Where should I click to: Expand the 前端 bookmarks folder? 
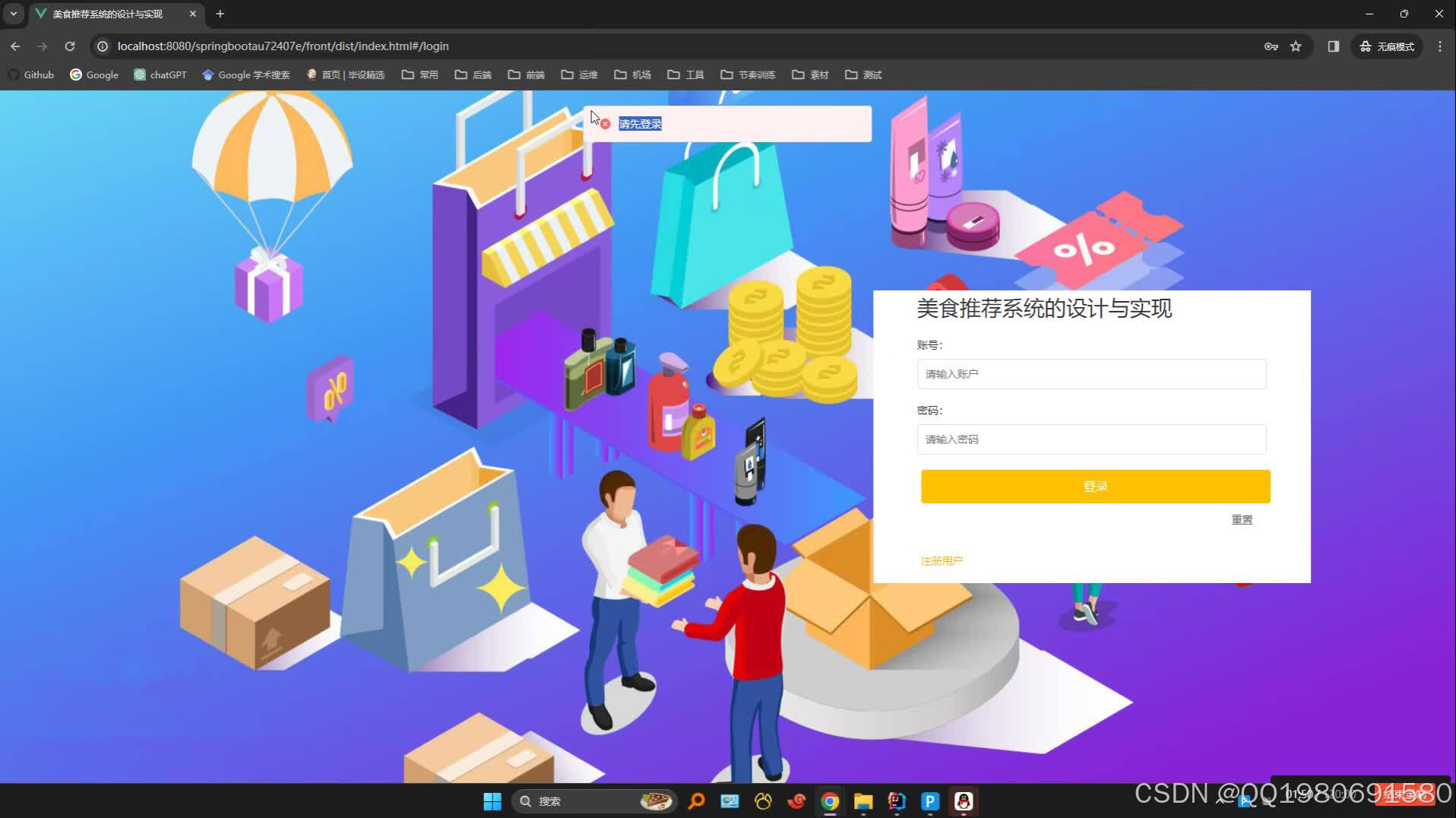pos(526,75)
